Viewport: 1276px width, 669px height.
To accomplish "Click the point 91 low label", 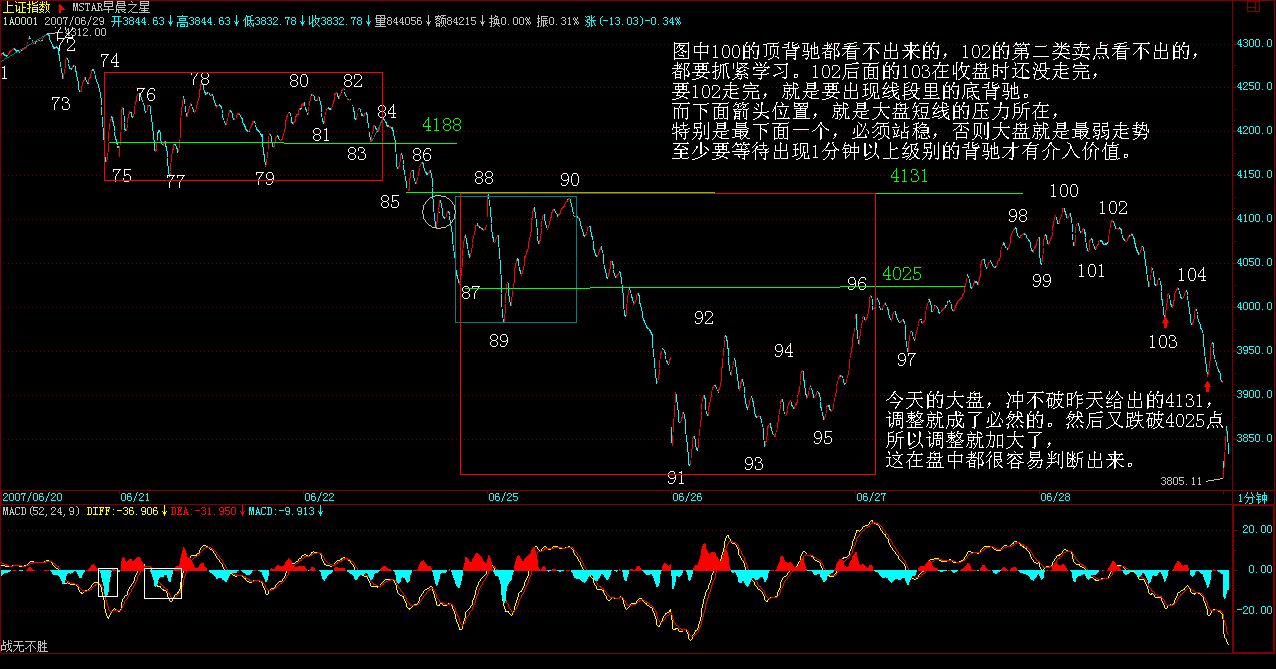I will pyautogui.click(x=676, y=478).
